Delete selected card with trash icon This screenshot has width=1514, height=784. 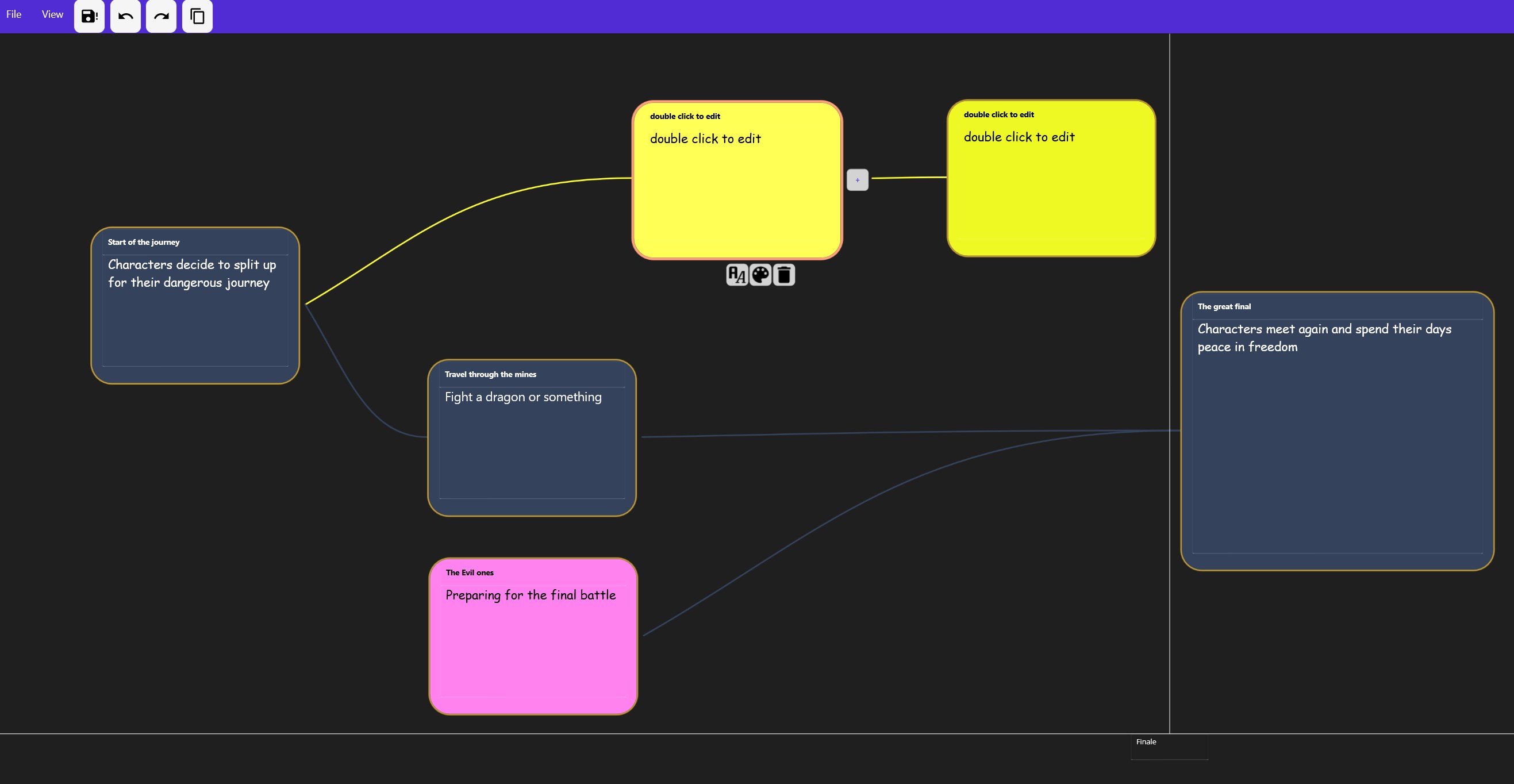784,275
